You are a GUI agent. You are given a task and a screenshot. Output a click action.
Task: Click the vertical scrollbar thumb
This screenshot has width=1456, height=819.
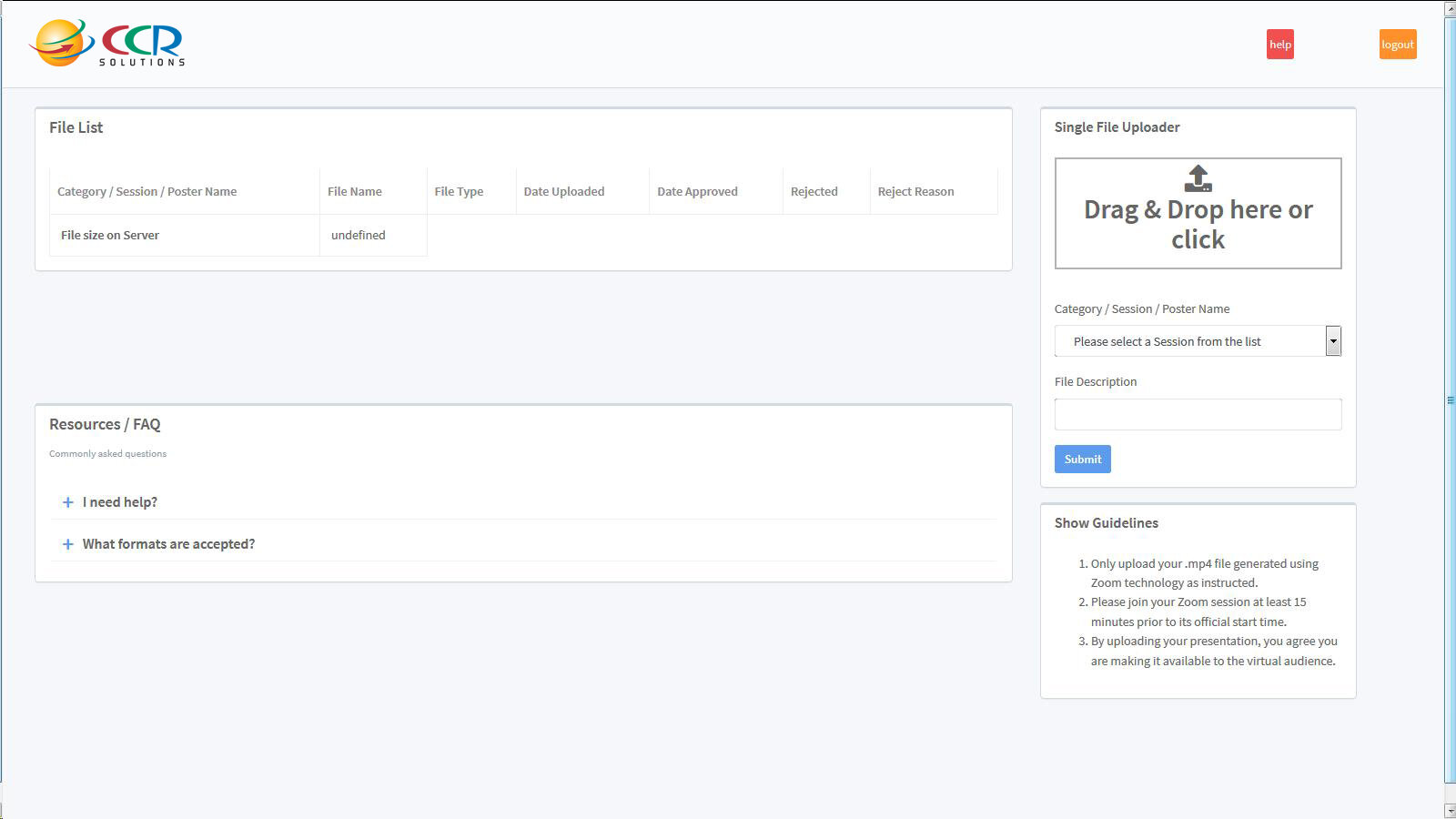pos(1450,399)
